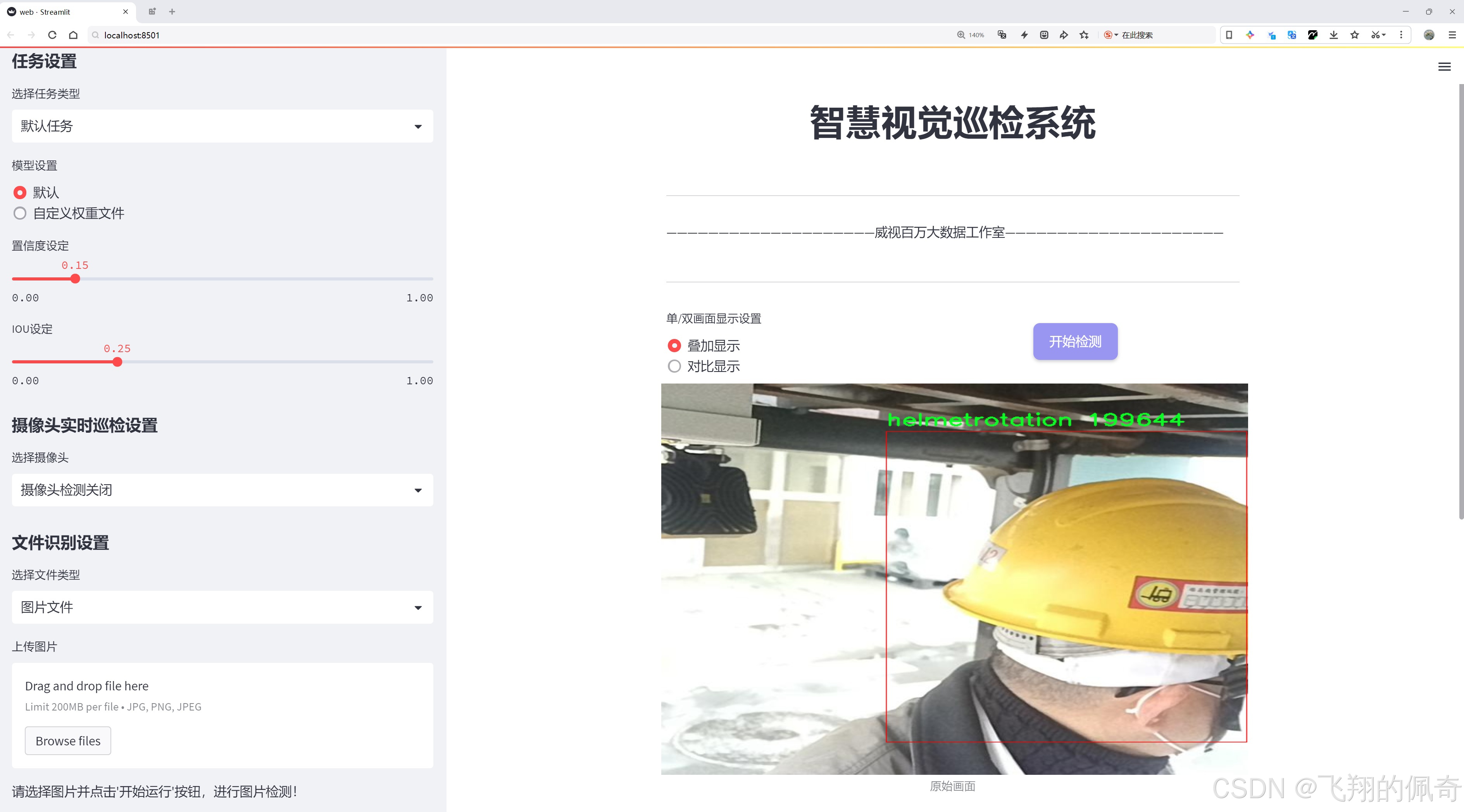The width and height of the screenshot is (1464, 812).
Task: Click the Browse files upload button
Action: (x=67, y=740)
